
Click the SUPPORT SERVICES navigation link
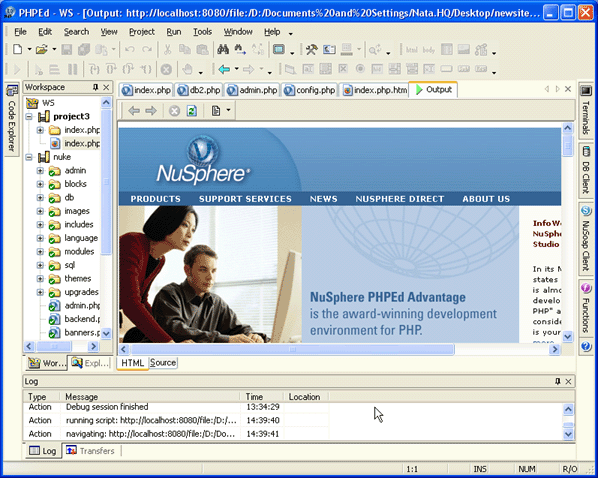coord(245,199)
